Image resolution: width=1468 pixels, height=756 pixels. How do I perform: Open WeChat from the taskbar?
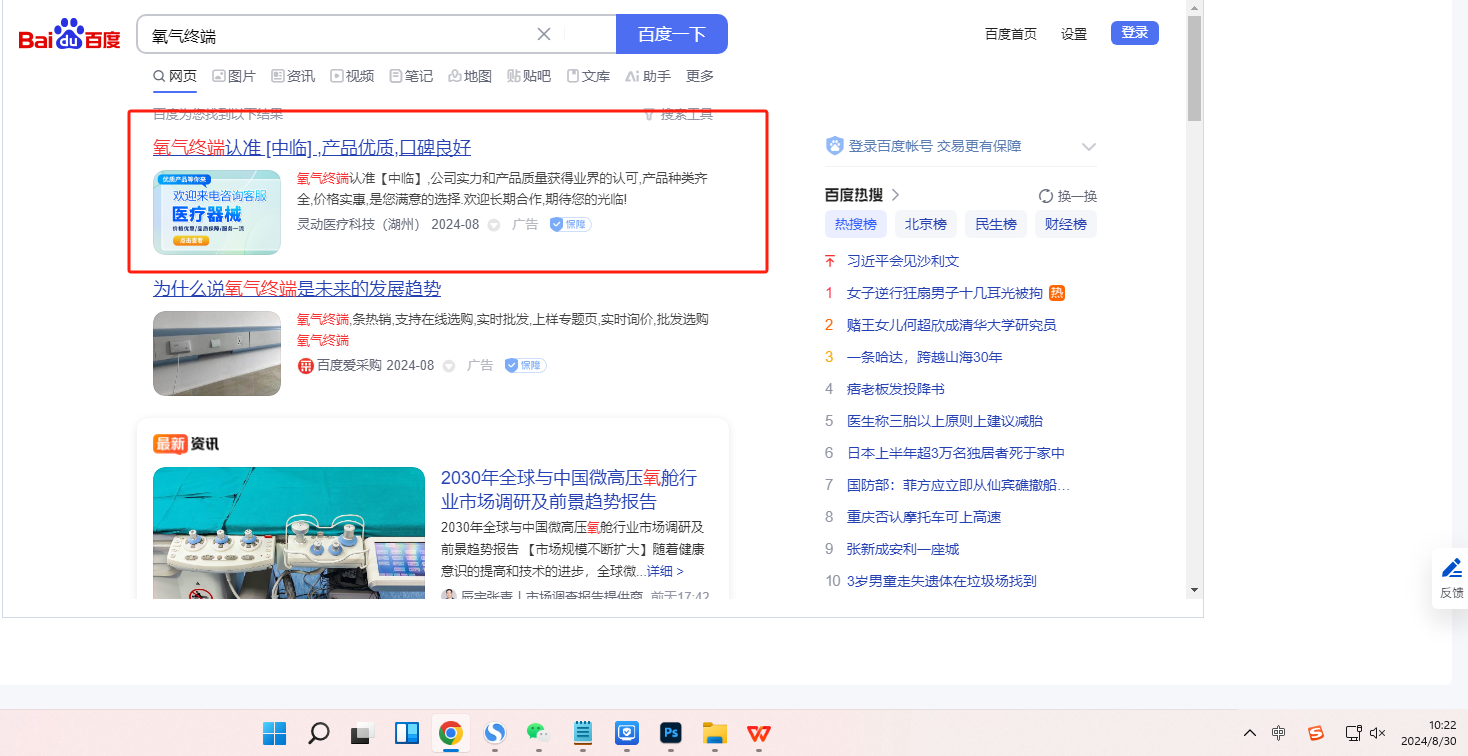[x=538, y=734]
